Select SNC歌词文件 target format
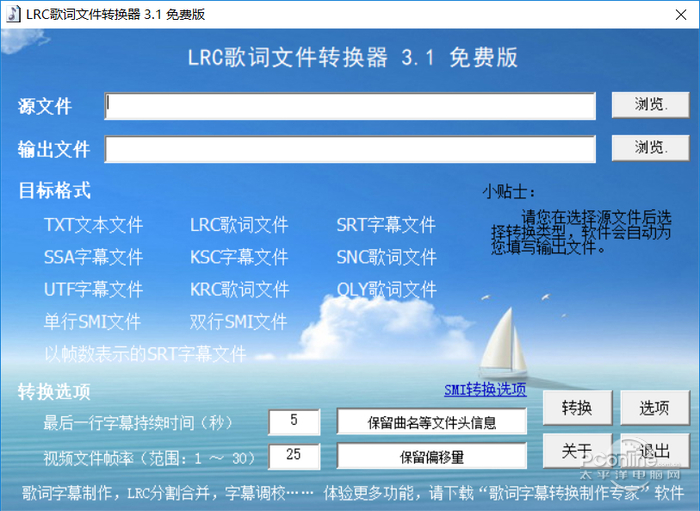The width and height of the screenshot is (700, 511). pyautogui.click(x=386, y=257)
